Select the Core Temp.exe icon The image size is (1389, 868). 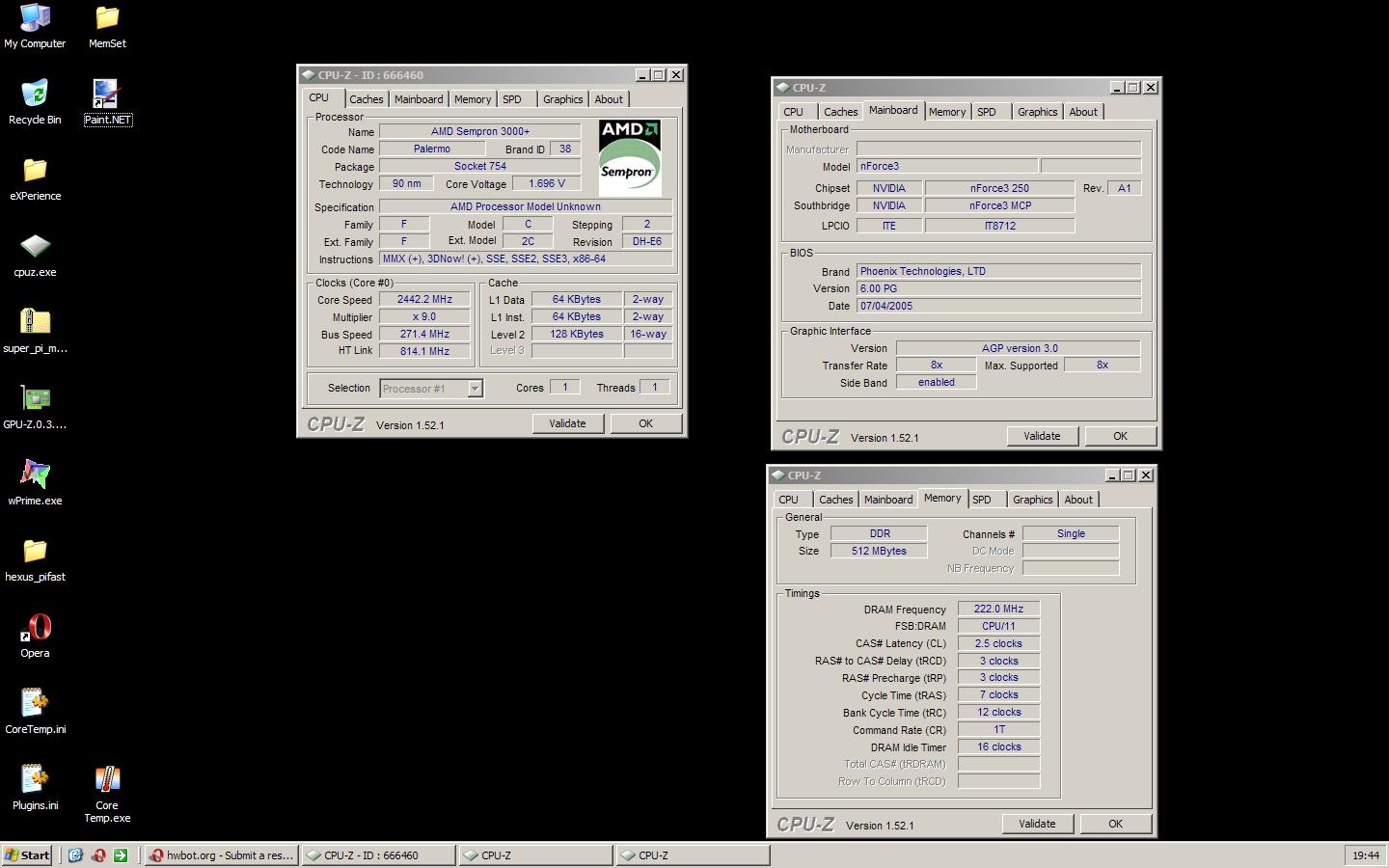pos(107,780)
